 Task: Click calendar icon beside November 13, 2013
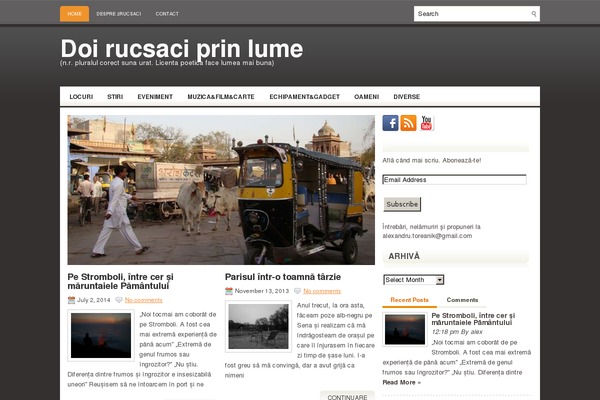[x=229, y=291]
